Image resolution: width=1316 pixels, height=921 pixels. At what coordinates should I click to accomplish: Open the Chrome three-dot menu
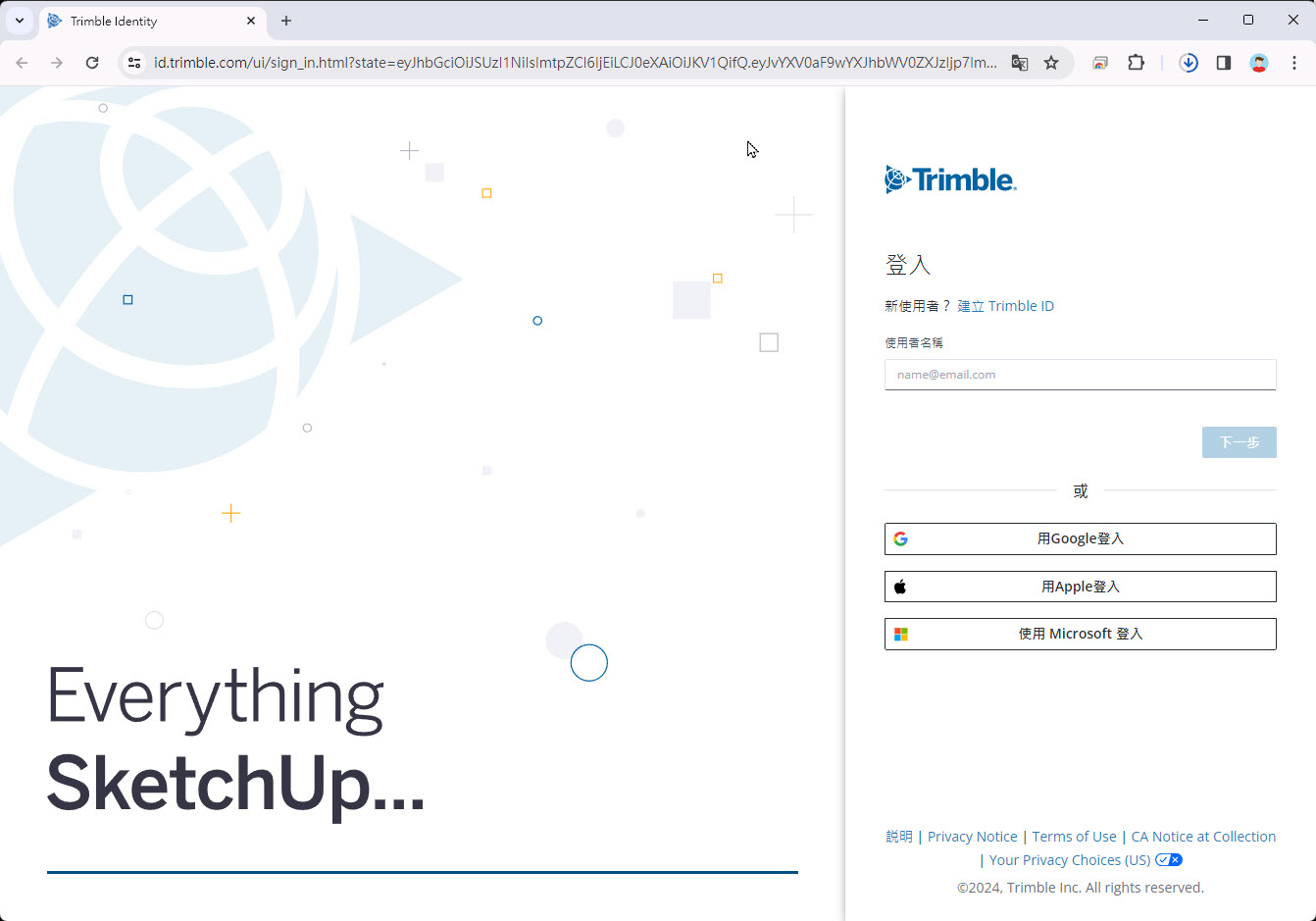[1294, 63]
